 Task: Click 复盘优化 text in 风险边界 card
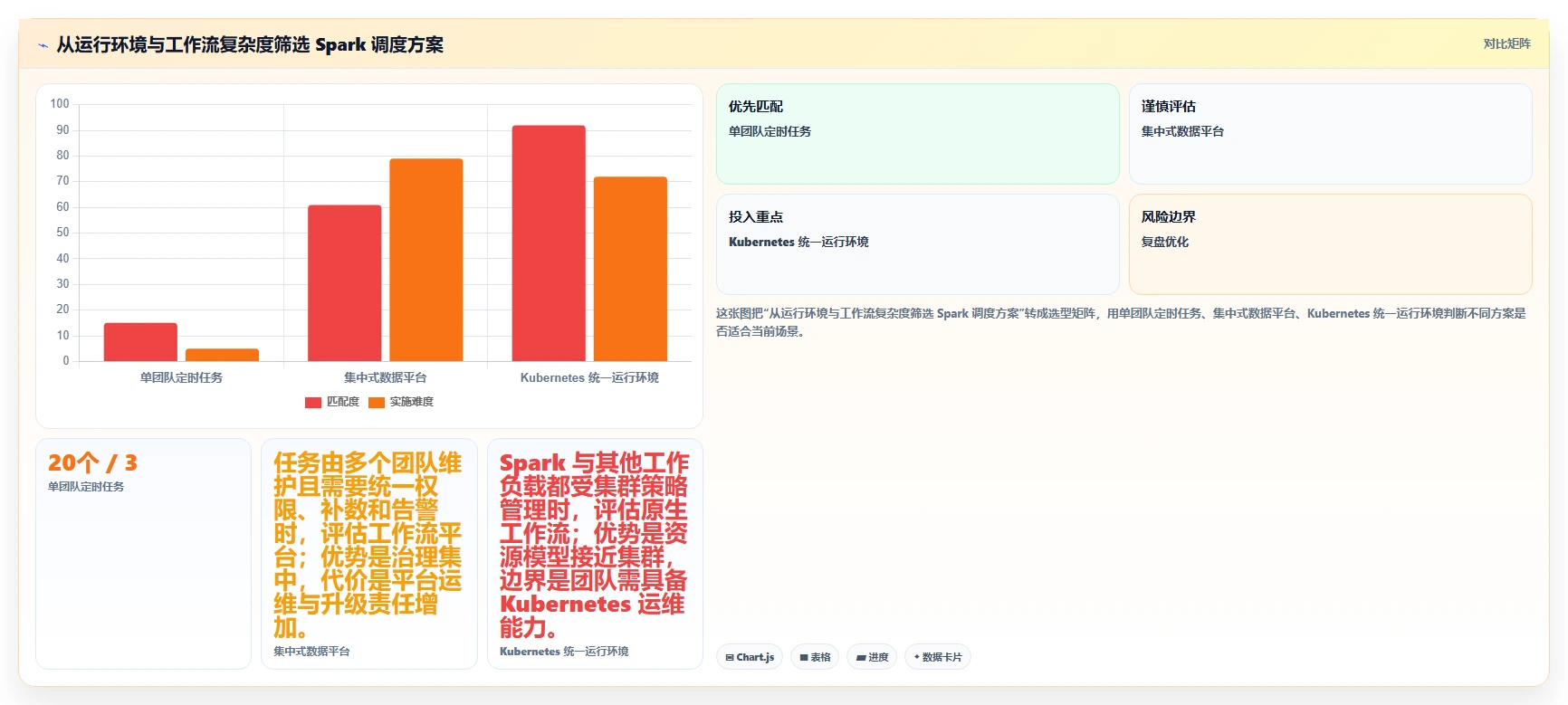pos(1165,242)
